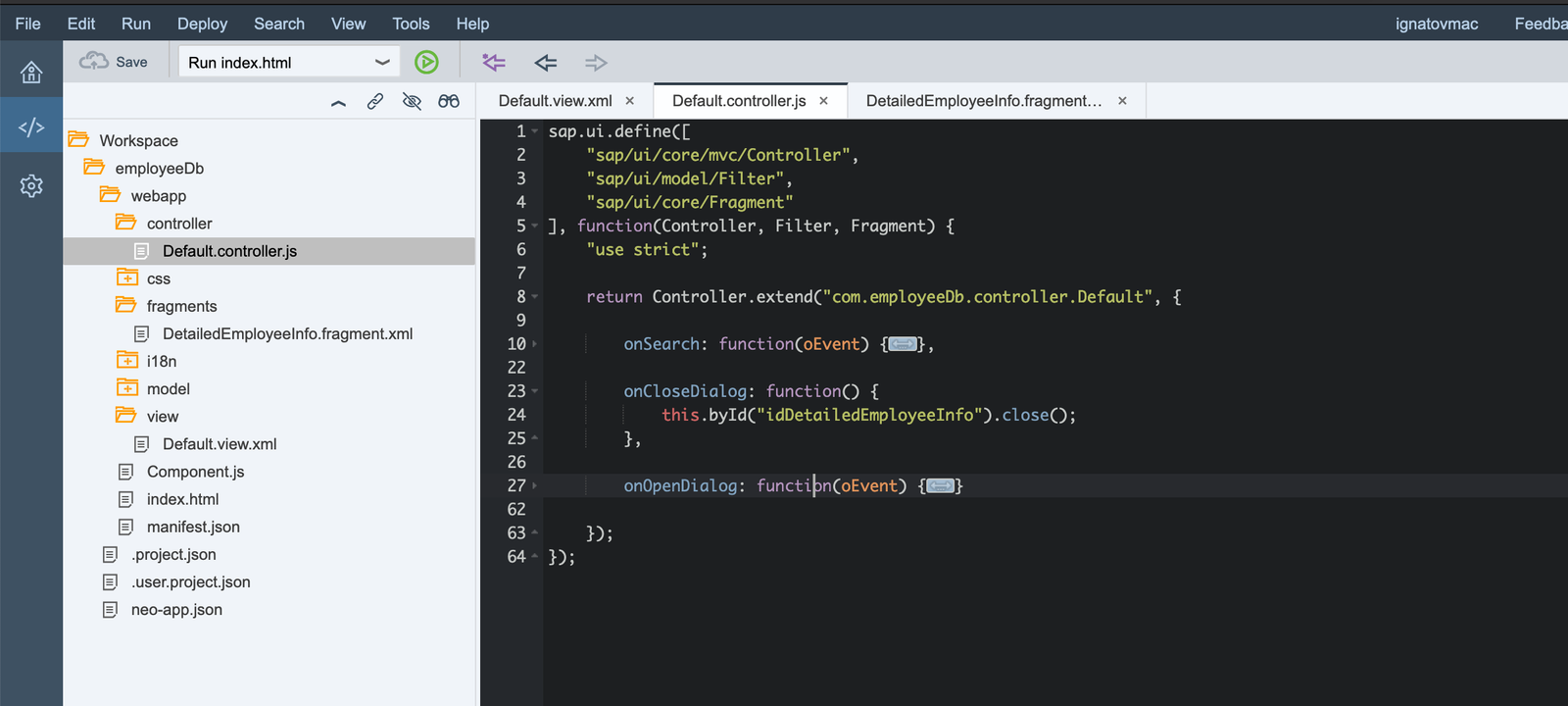Go to last edit location purple arrow
This screenshot has height=706, width=1568.
click(x=494, y=63)
